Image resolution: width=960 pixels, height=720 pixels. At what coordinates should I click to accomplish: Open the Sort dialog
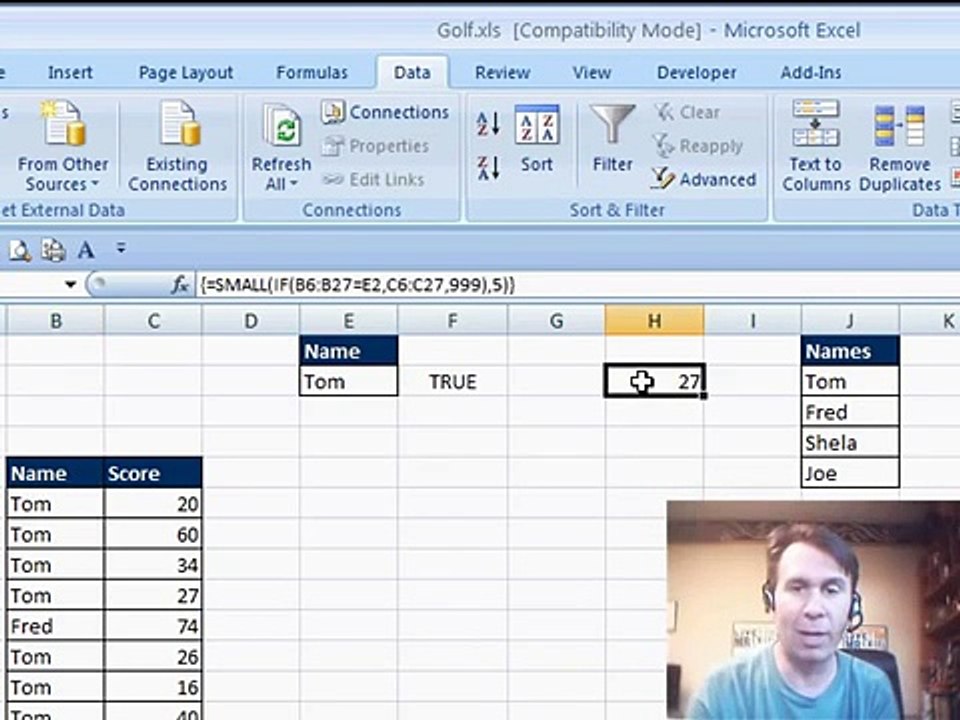click(x=537, y=140)
